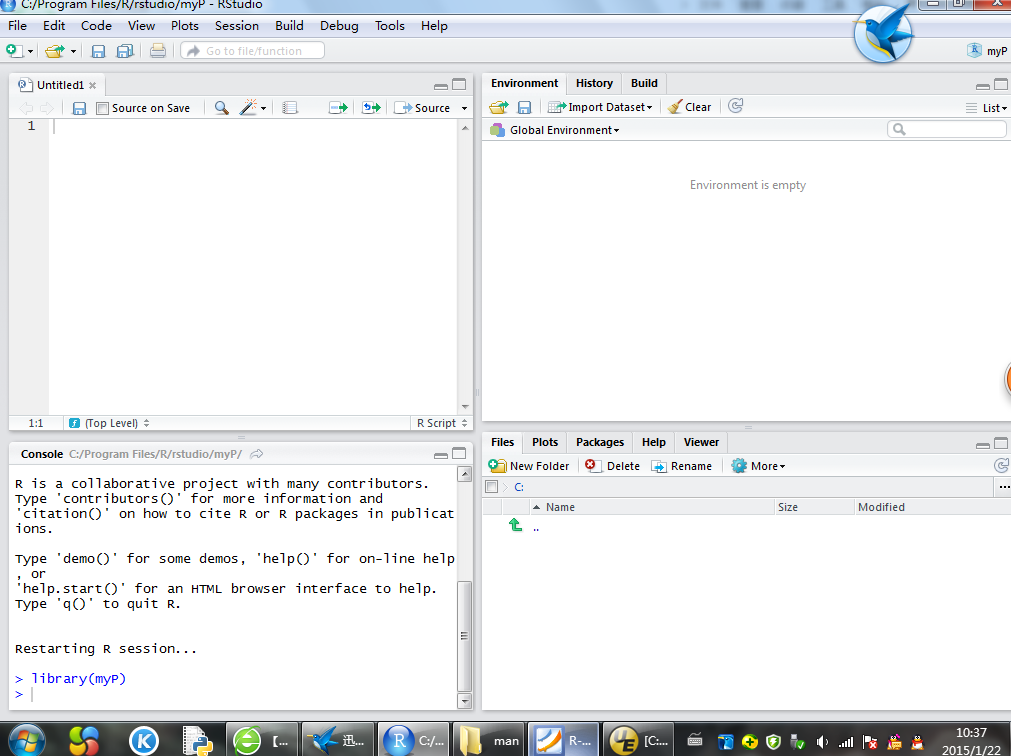This screenshot has width=1011, height=756.
Task: Create a New Folder in Files pane
Action: coord(529,466)
